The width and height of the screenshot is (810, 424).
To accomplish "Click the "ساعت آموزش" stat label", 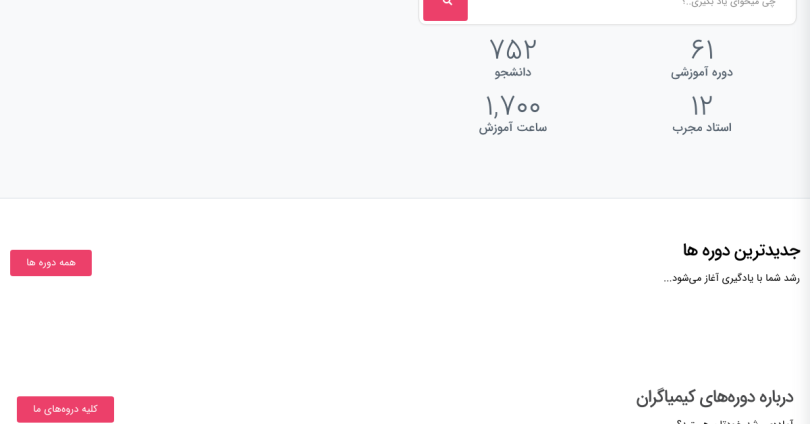I will pos(513,128).
